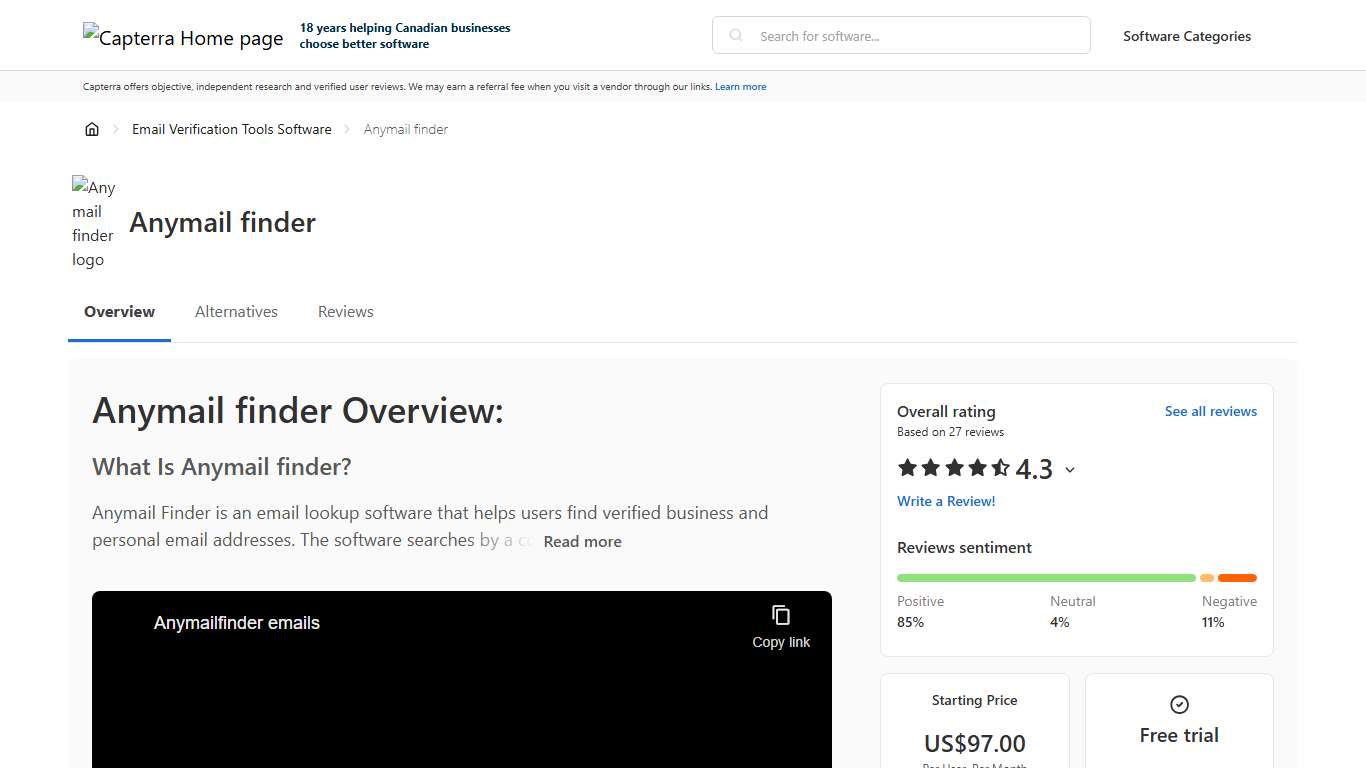Click the Learn more link in the disclaimer
This screenshot has height=768, width=1366.
pos(740,86)
